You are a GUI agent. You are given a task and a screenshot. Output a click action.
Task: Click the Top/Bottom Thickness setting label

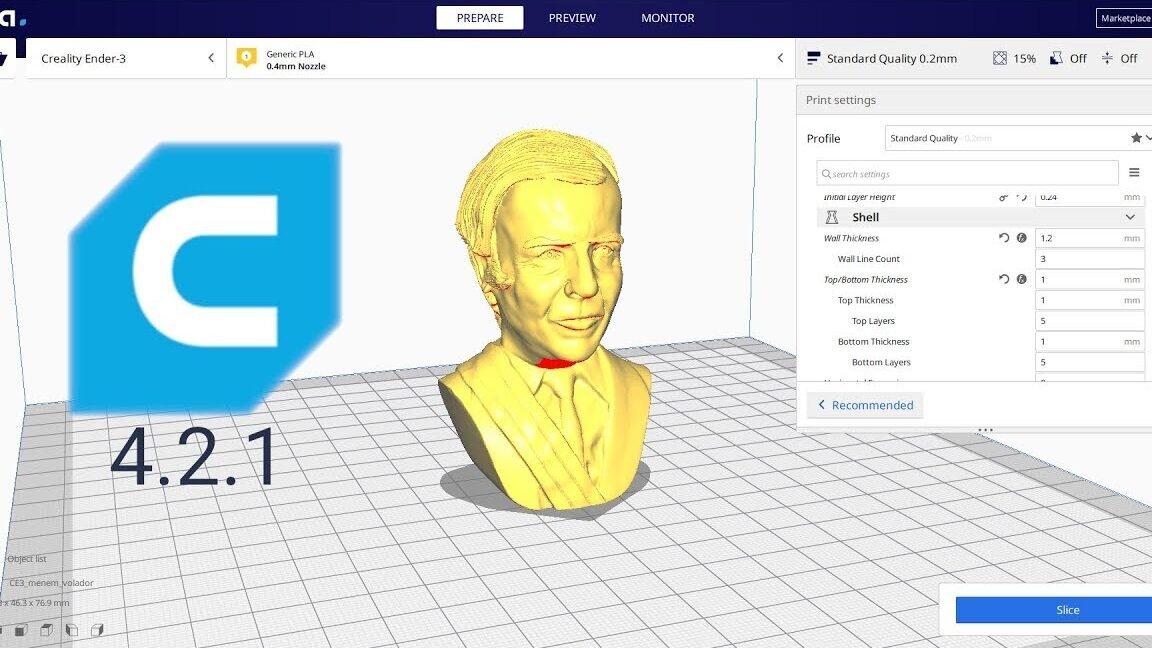865,279
